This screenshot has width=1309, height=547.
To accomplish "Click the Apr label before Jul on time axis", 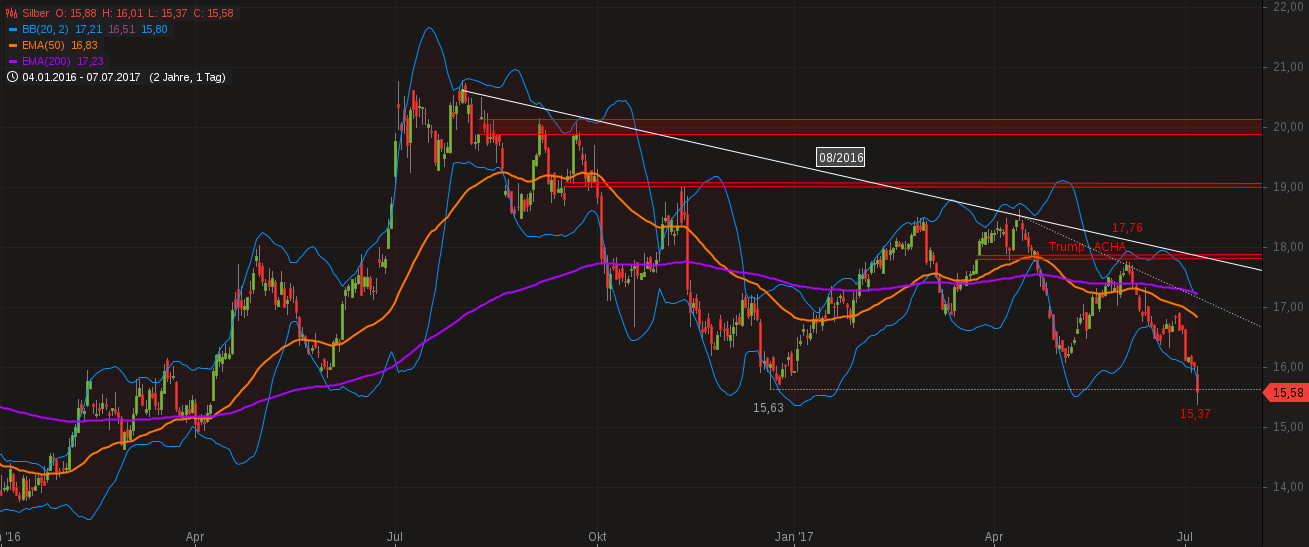I will [195, 537].
